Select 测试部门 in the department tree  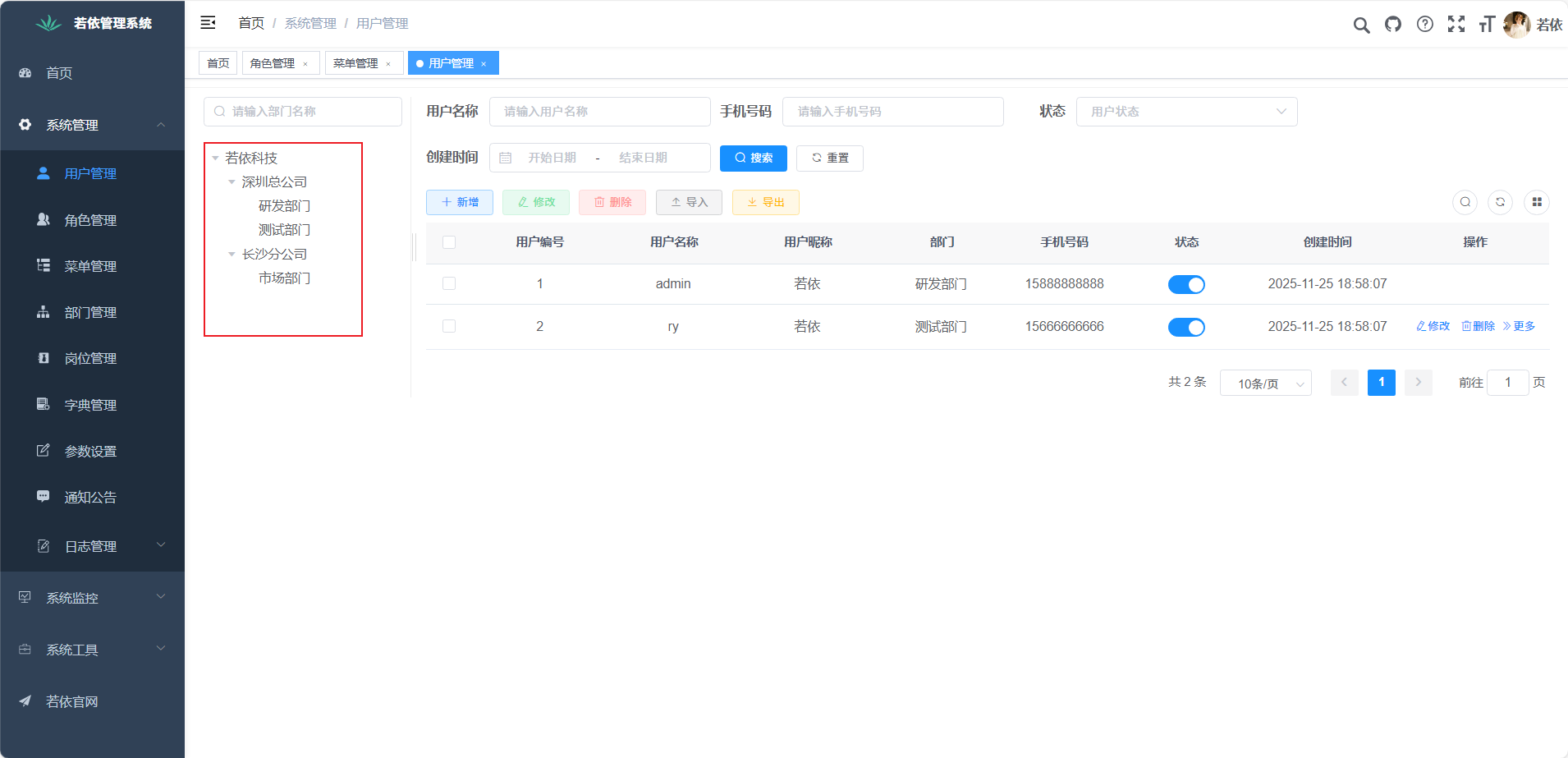(285, 230)
